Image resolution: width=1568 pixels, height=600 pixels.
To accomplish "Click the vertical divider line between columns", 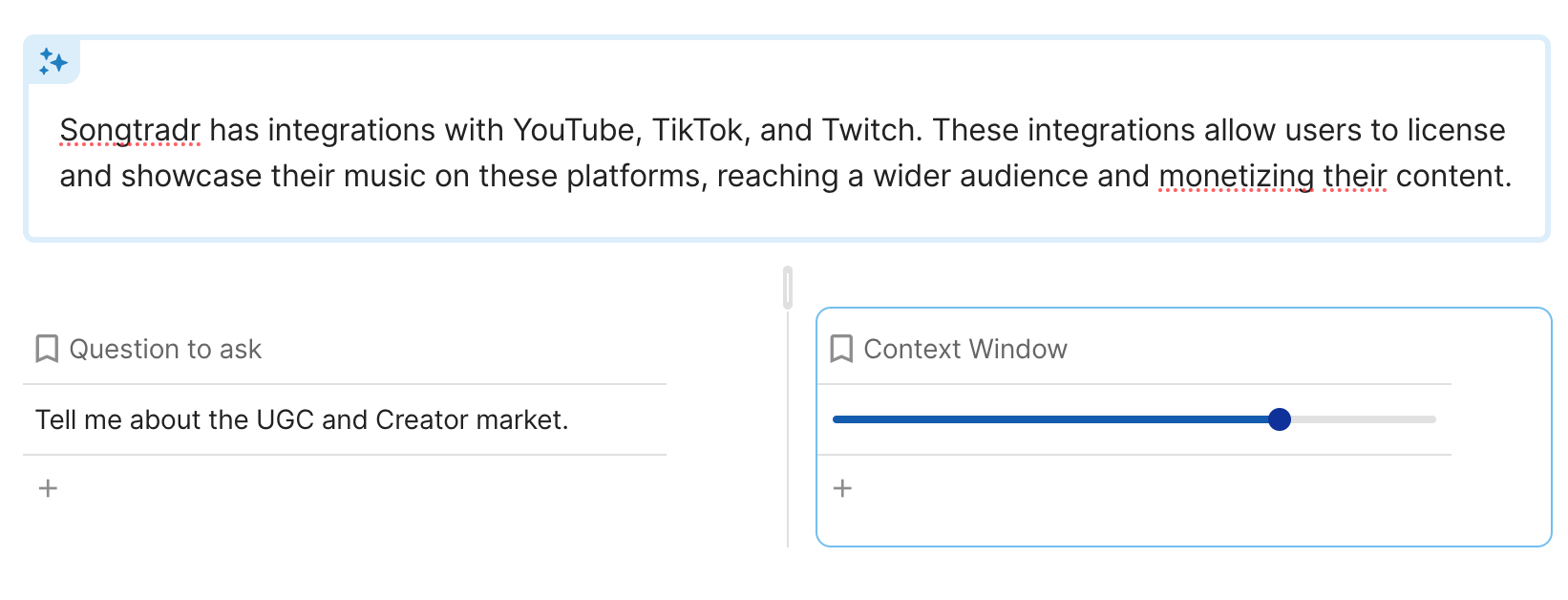I will (788, 430).
